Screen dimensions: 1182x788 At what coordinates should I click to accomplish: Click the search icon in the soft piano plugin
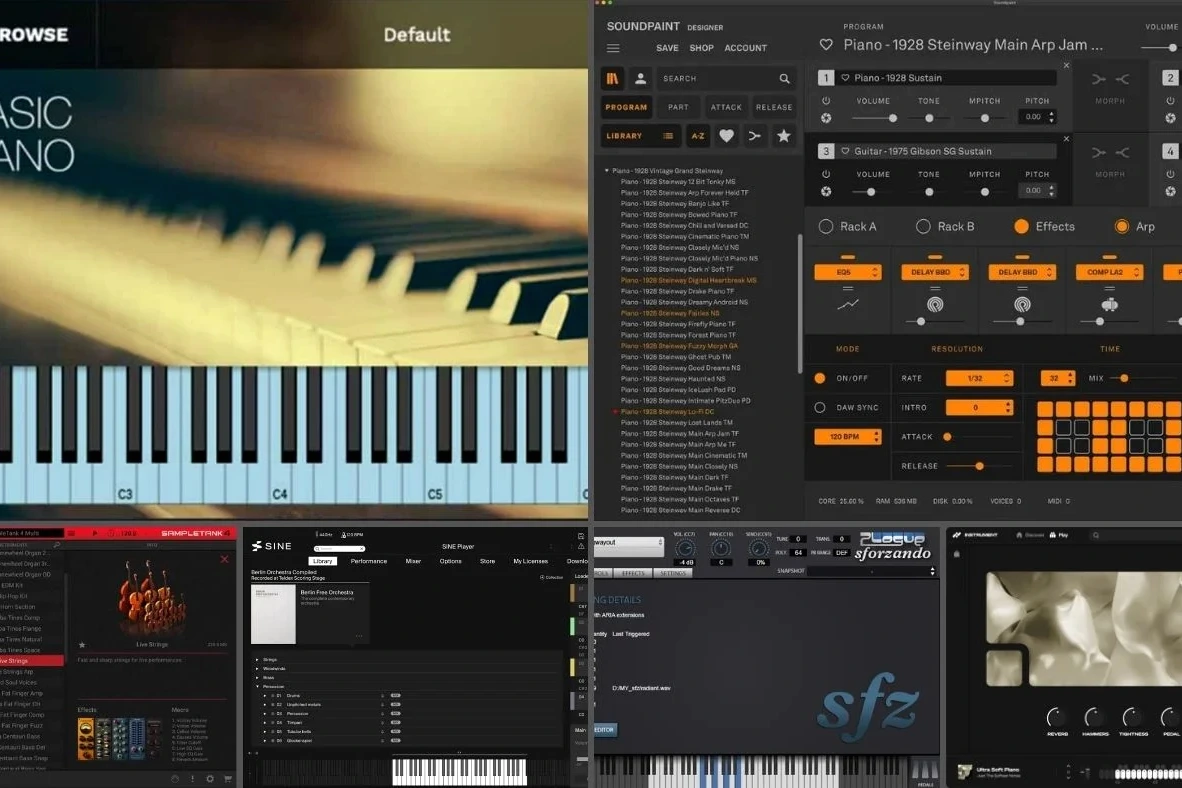[x=1095, y=535]
